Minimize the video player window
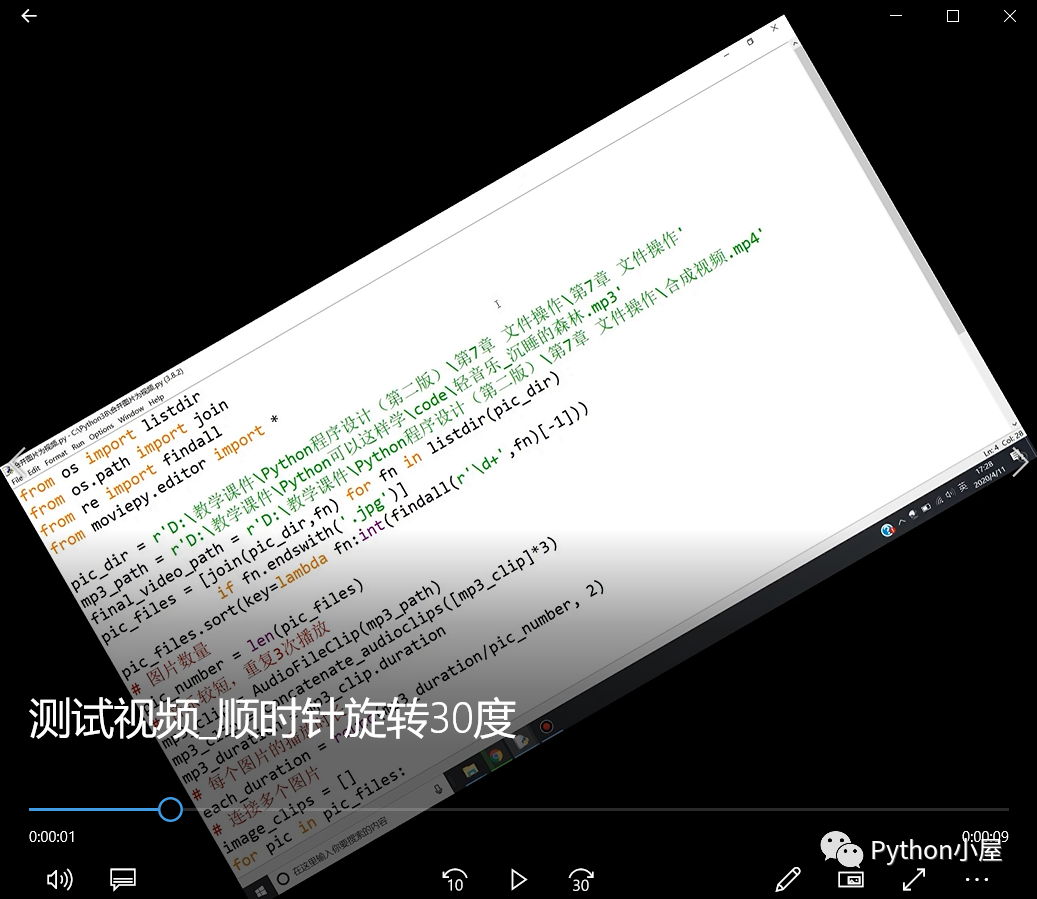The image size is (1037, 899). pos(896,16)
